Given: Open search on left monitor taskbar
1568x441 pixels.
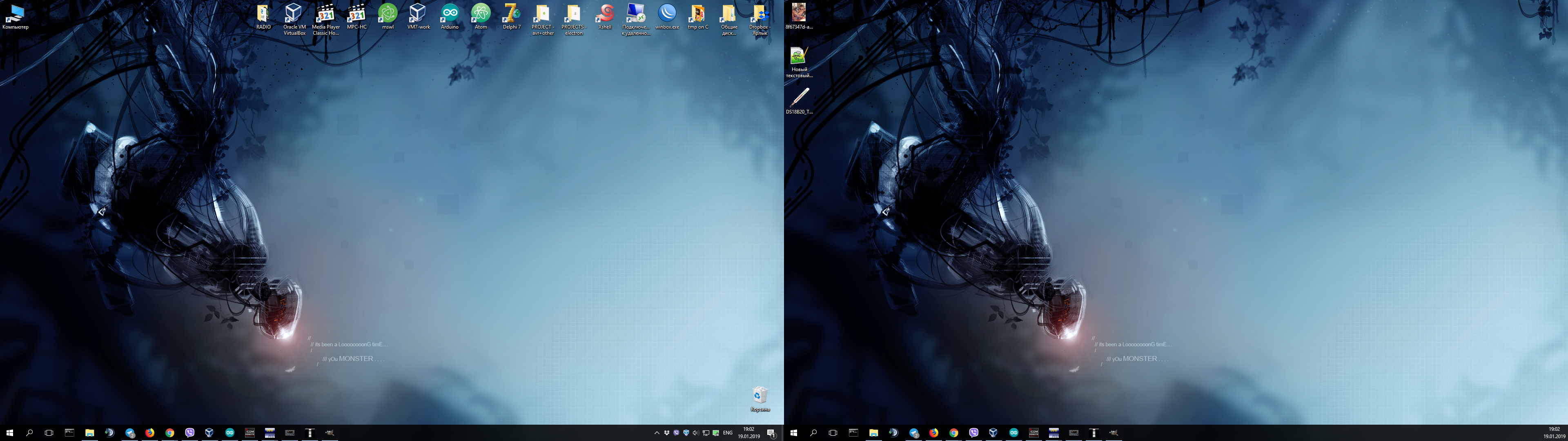Looking at the screenshot, I should (29, 432).
